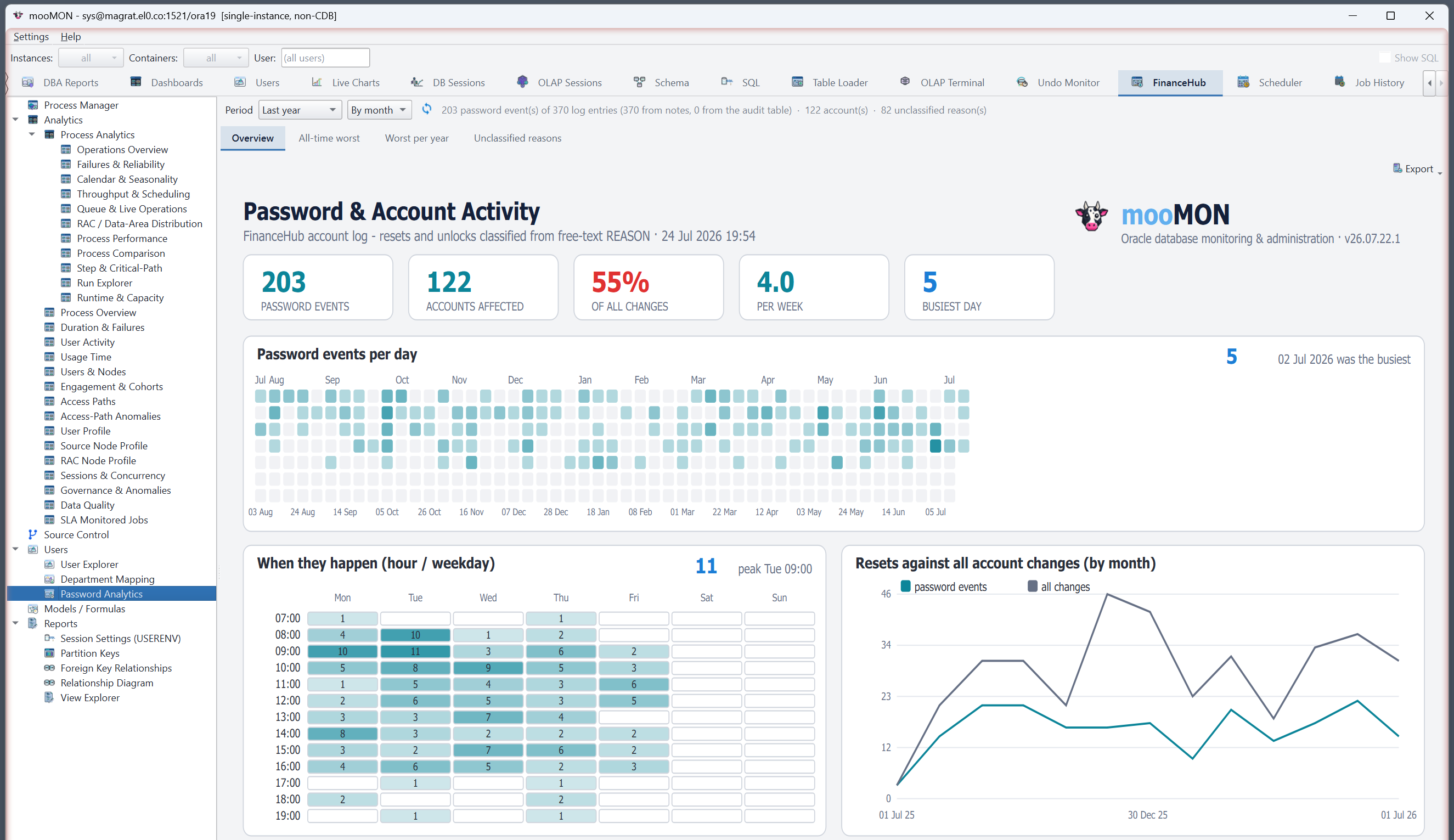Select Governance & Anomalies item
Viewport: 1454px width, 840px height.
coord(115,491)
